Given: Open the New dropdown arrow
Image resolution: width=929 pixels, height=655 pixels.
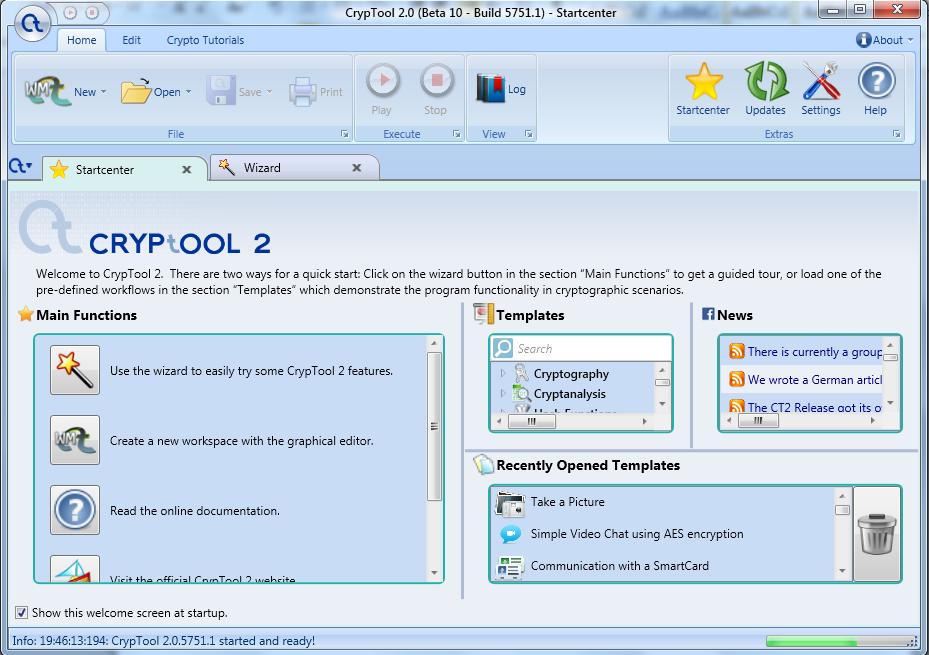Looking at the screenshot, I should (103, 92).
